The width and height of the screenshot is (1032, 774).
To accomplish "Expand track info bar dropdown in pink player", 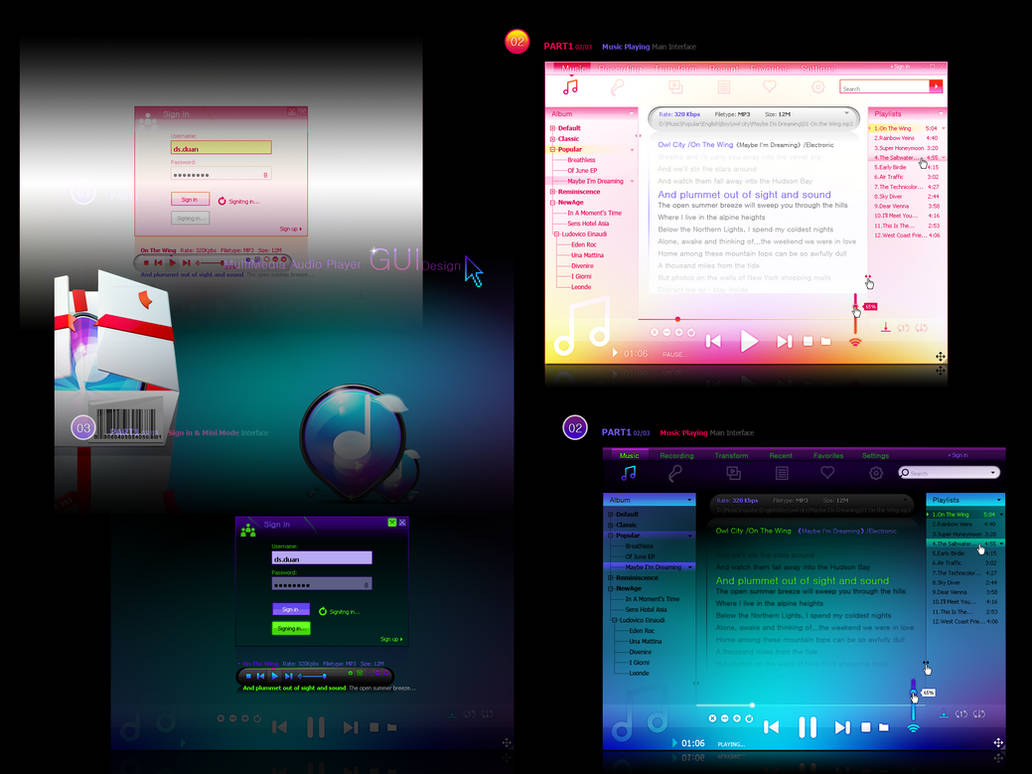I will point(847,114).
